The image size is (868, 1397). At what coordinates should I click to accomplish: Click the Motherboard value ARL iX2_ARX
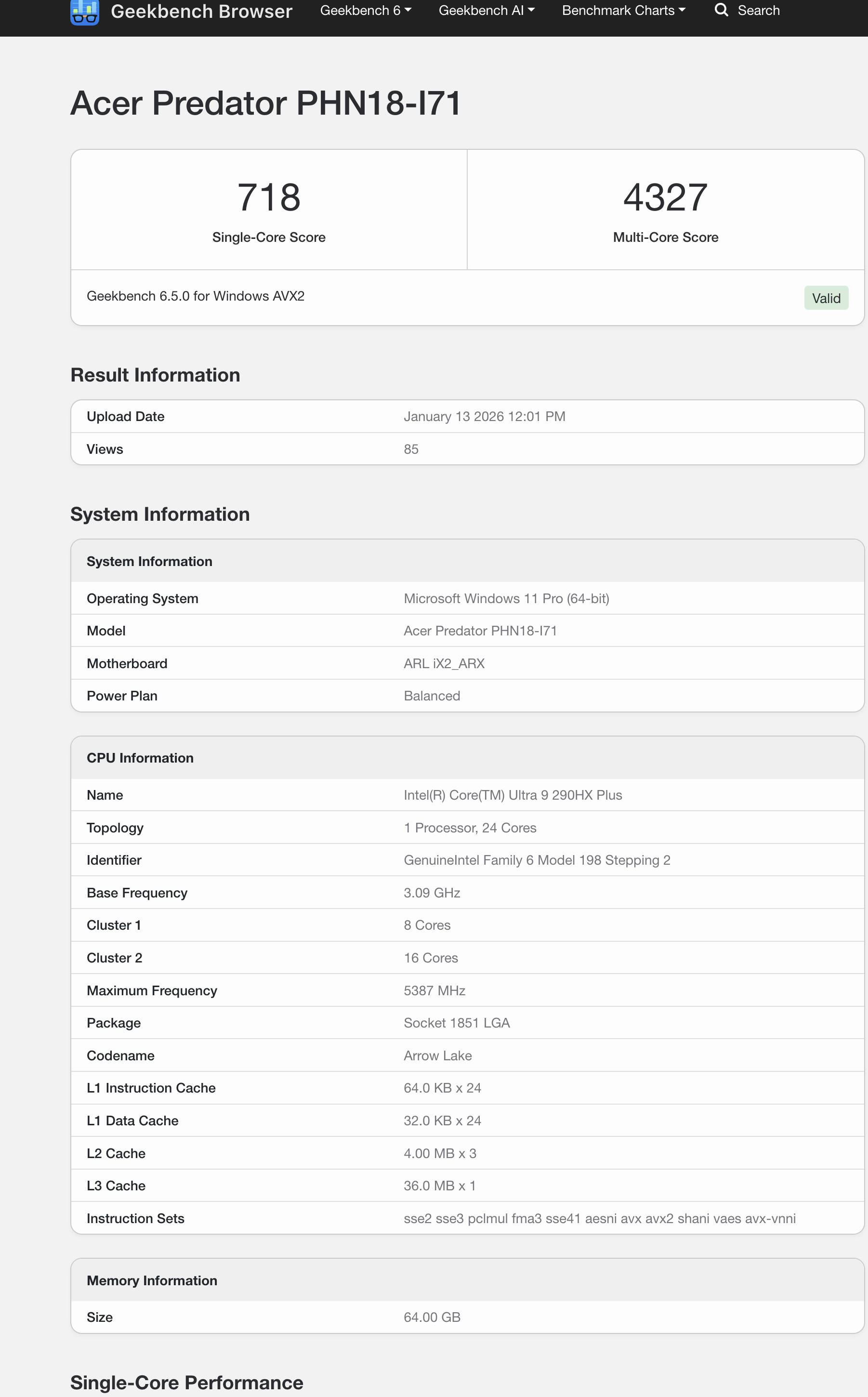[444, 663]
